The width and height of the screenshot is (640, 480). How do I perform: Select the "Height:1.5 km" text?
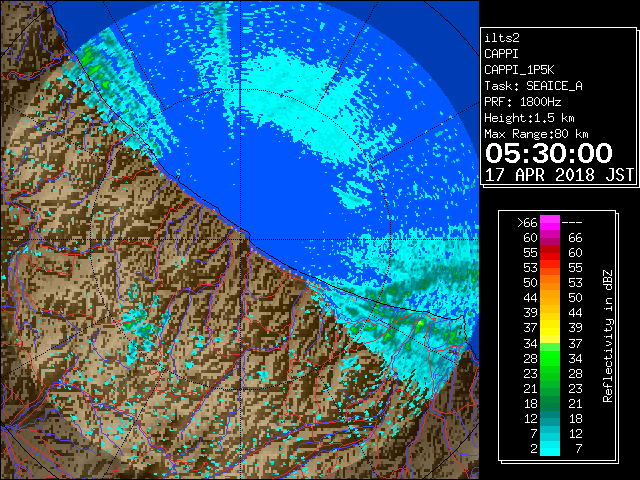coord(529,118)
